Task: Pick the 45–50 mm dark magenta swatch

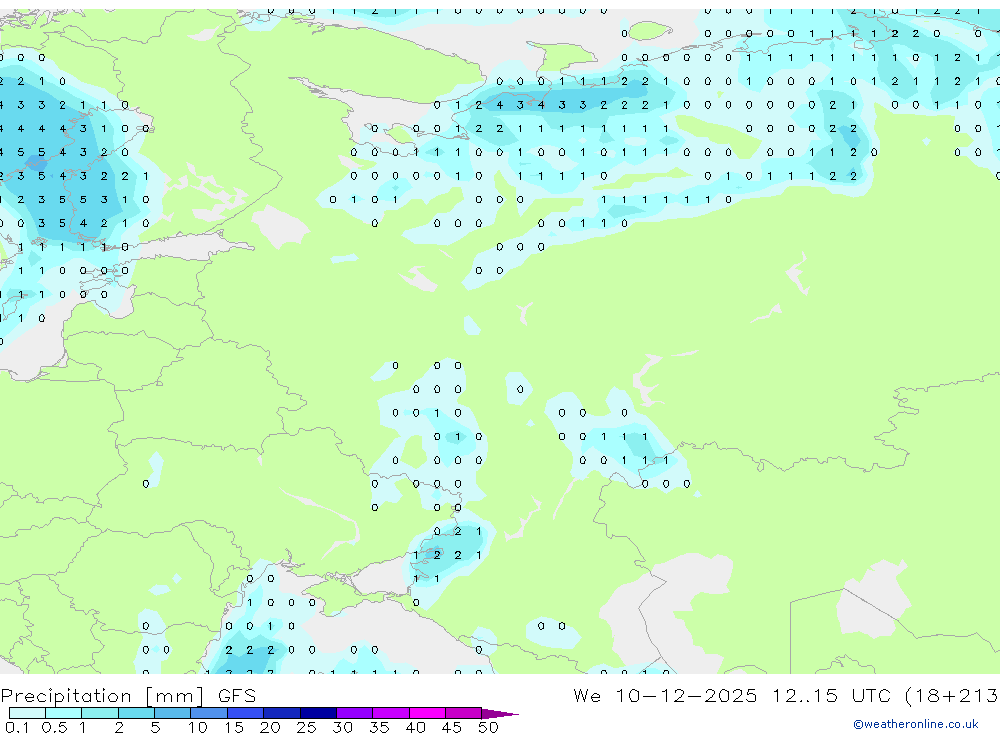Action: click(x=464, y=713)
